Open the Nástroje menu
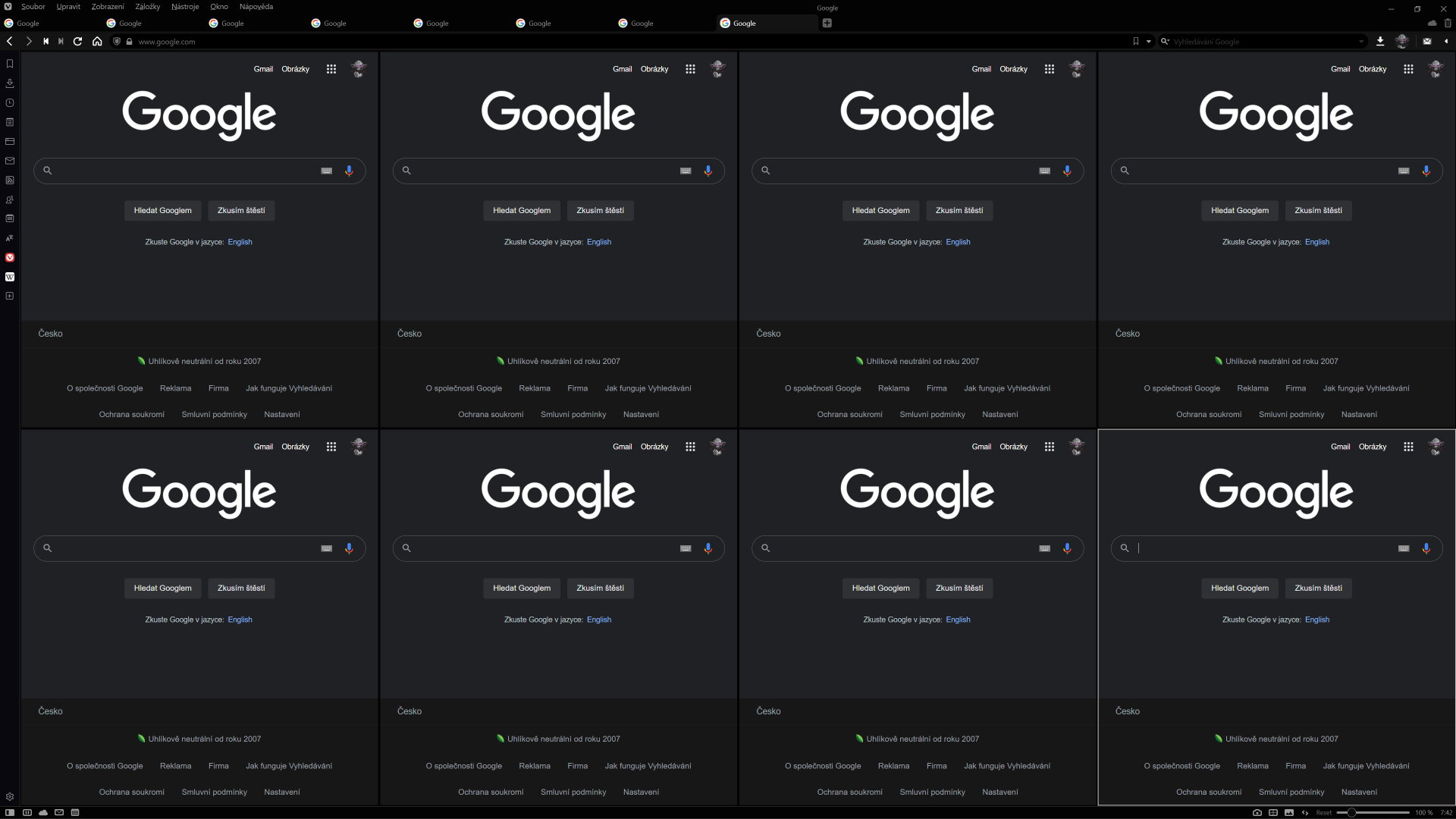The image size is (1456, 819). coord(185,7)
